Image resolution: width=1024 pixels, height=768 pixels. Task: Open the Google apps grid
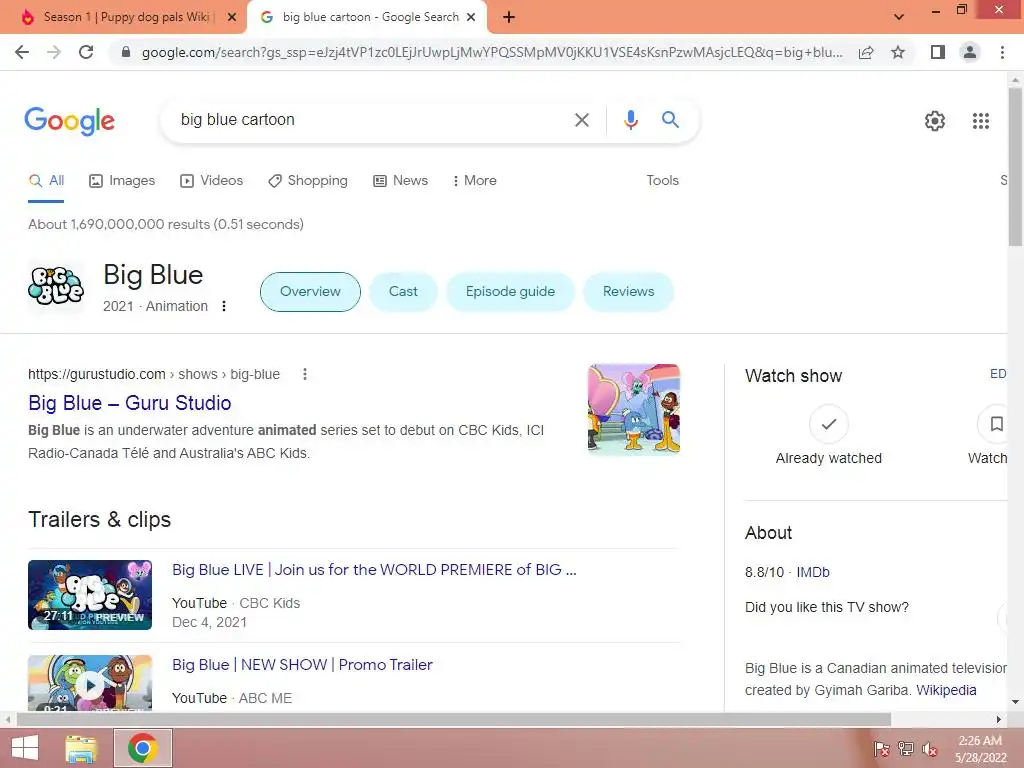pos(980,121)
